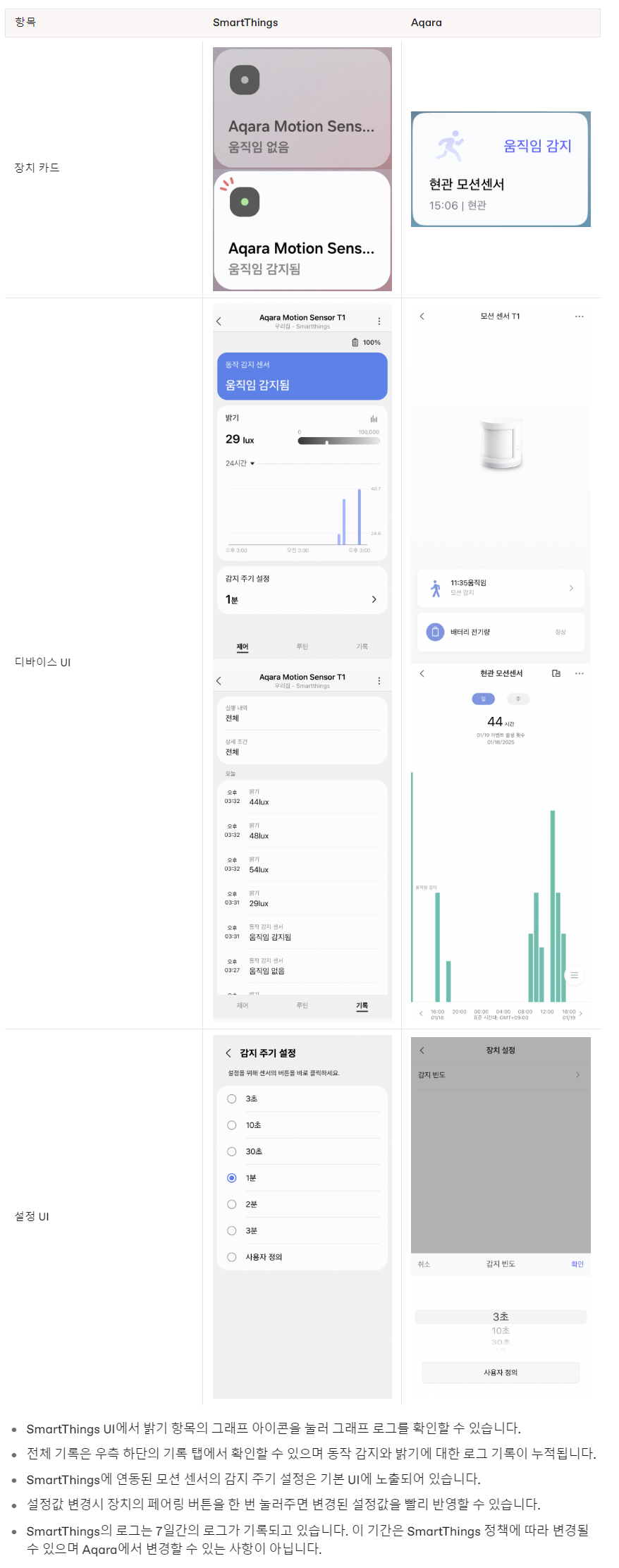619x1568 pixels.
Task: Tap the round list icon over the chart
Action: (x=575, y=975)
